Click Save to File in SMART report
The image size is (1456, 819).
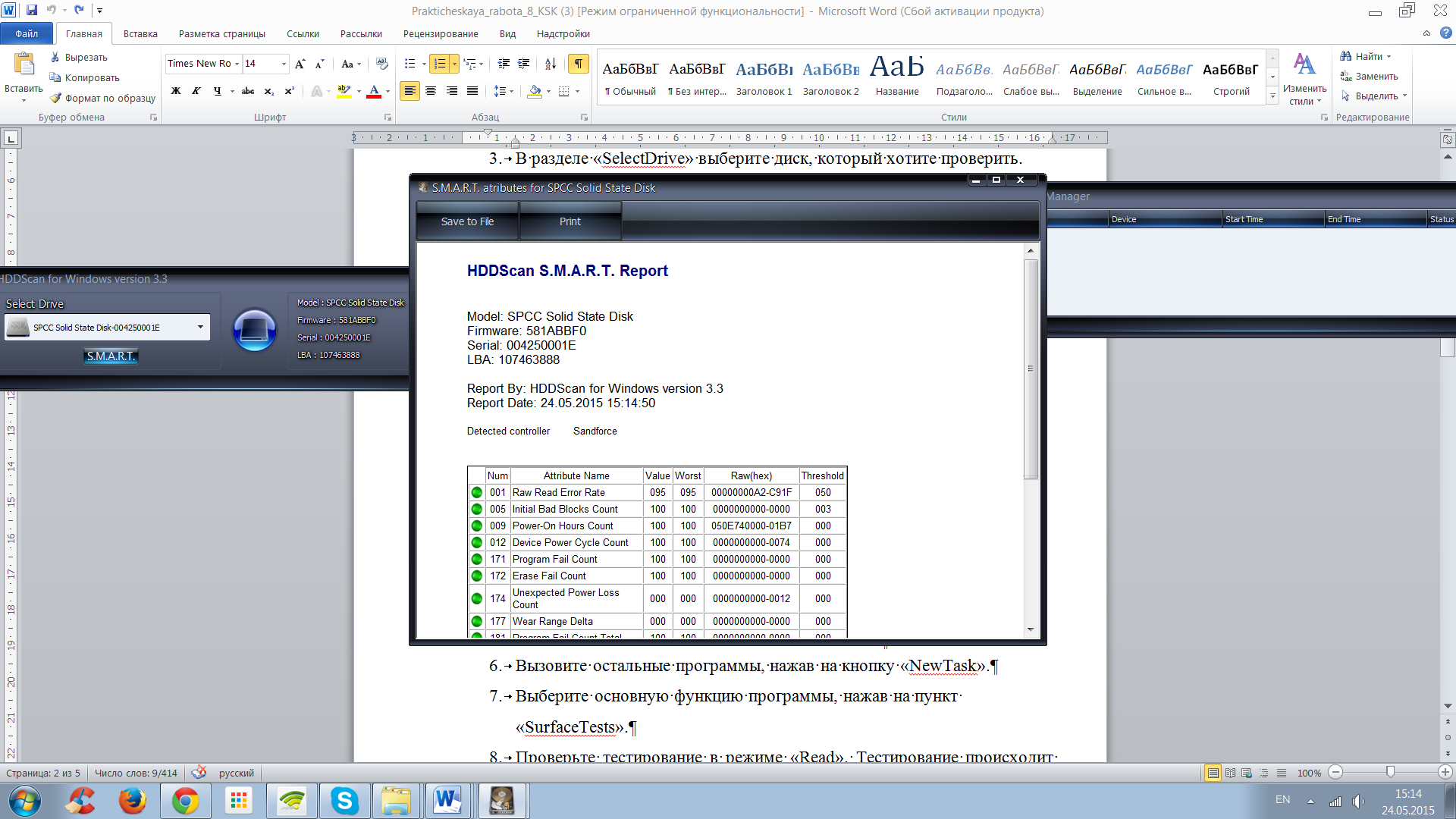point(467,221)
